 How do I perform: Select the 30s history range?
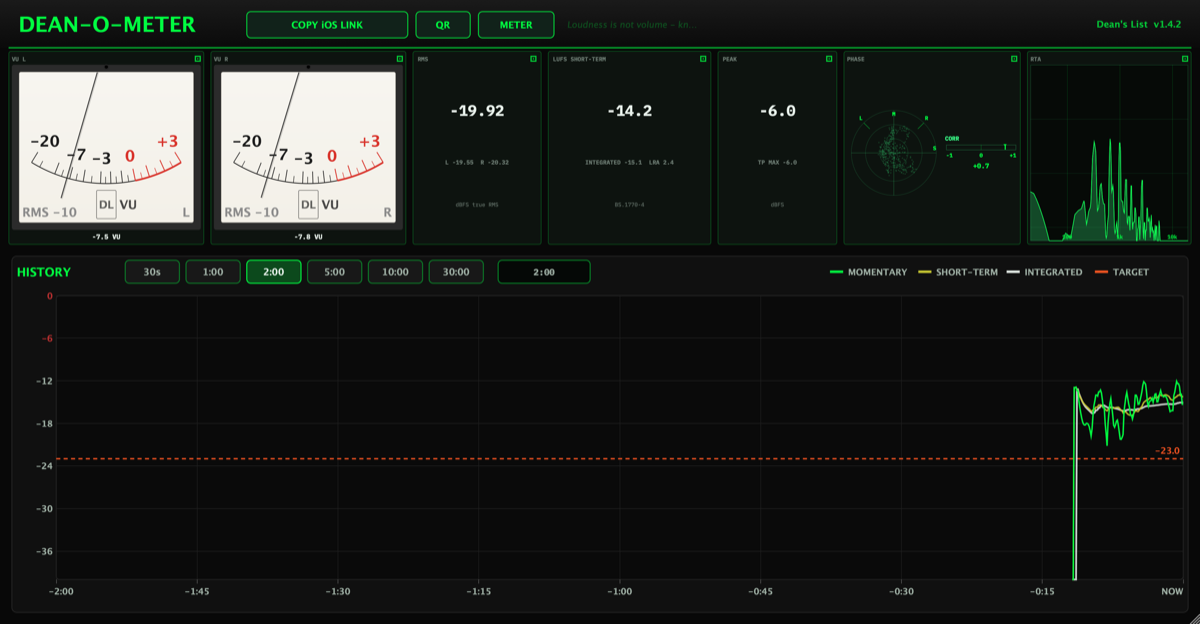152,272
